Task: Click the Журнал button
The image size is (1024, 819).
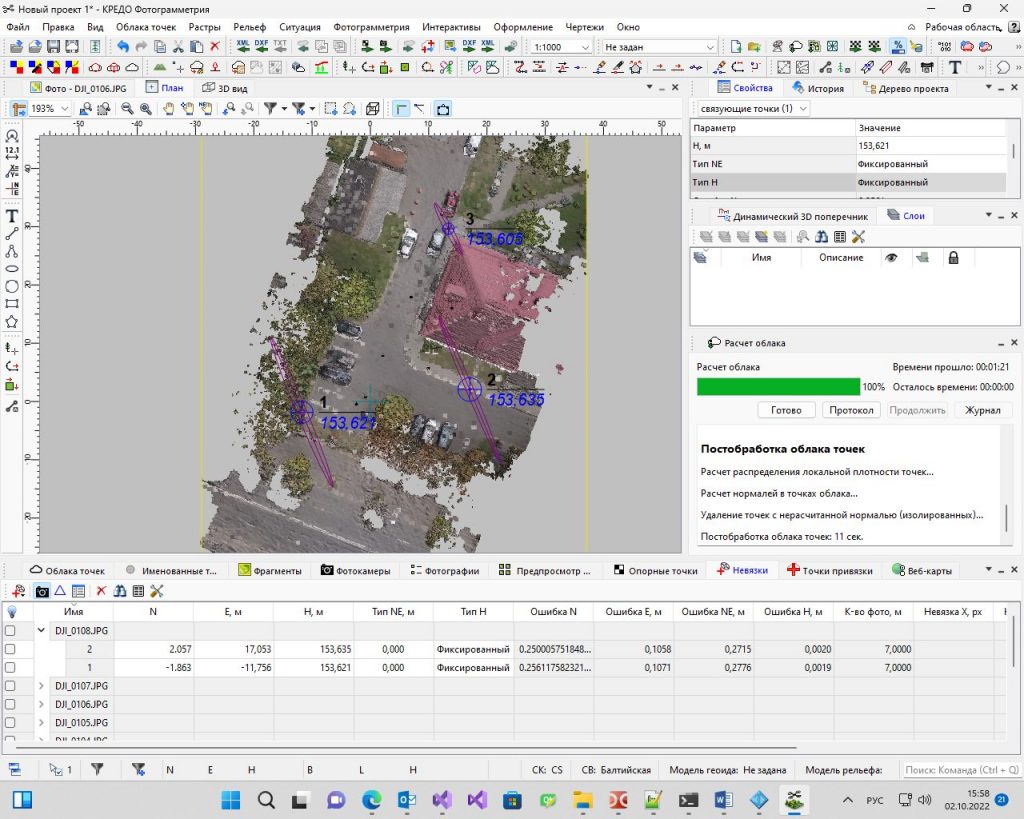Action: coord(982,410)
